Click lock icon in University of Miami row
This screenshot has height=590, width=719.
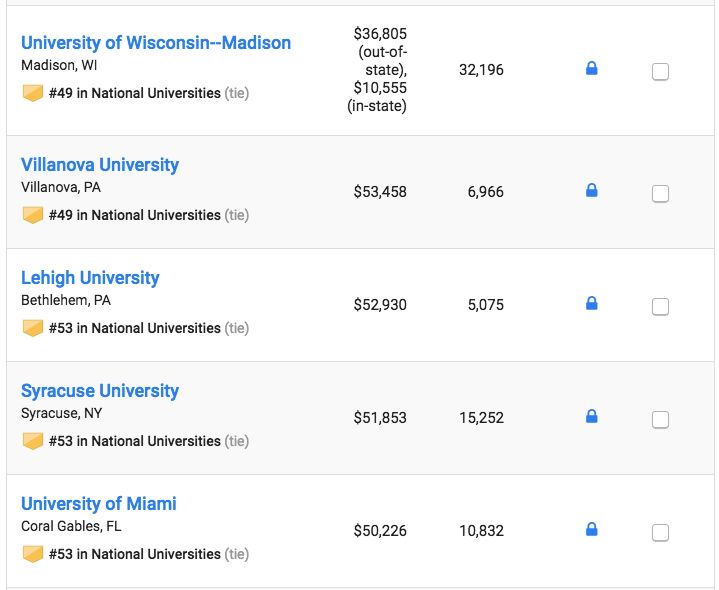point(591,529)
